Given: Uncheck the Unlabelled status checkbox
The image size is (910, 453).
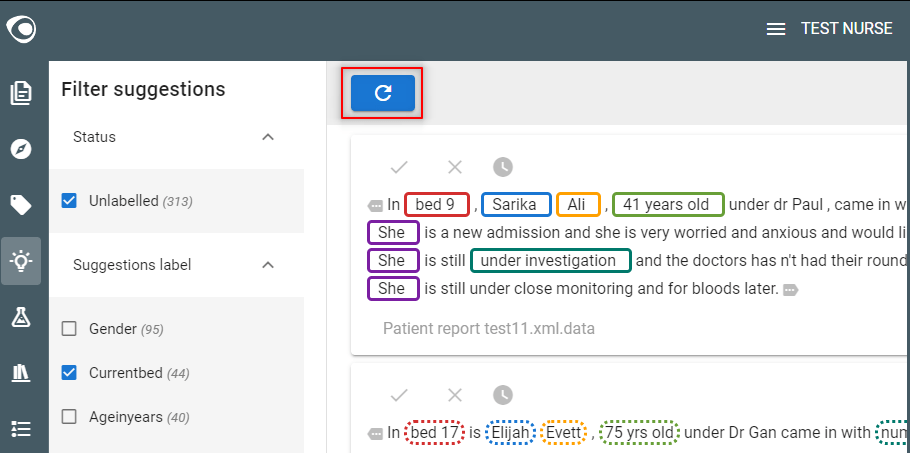Looking at the screenshot, I should coord(69,201).
